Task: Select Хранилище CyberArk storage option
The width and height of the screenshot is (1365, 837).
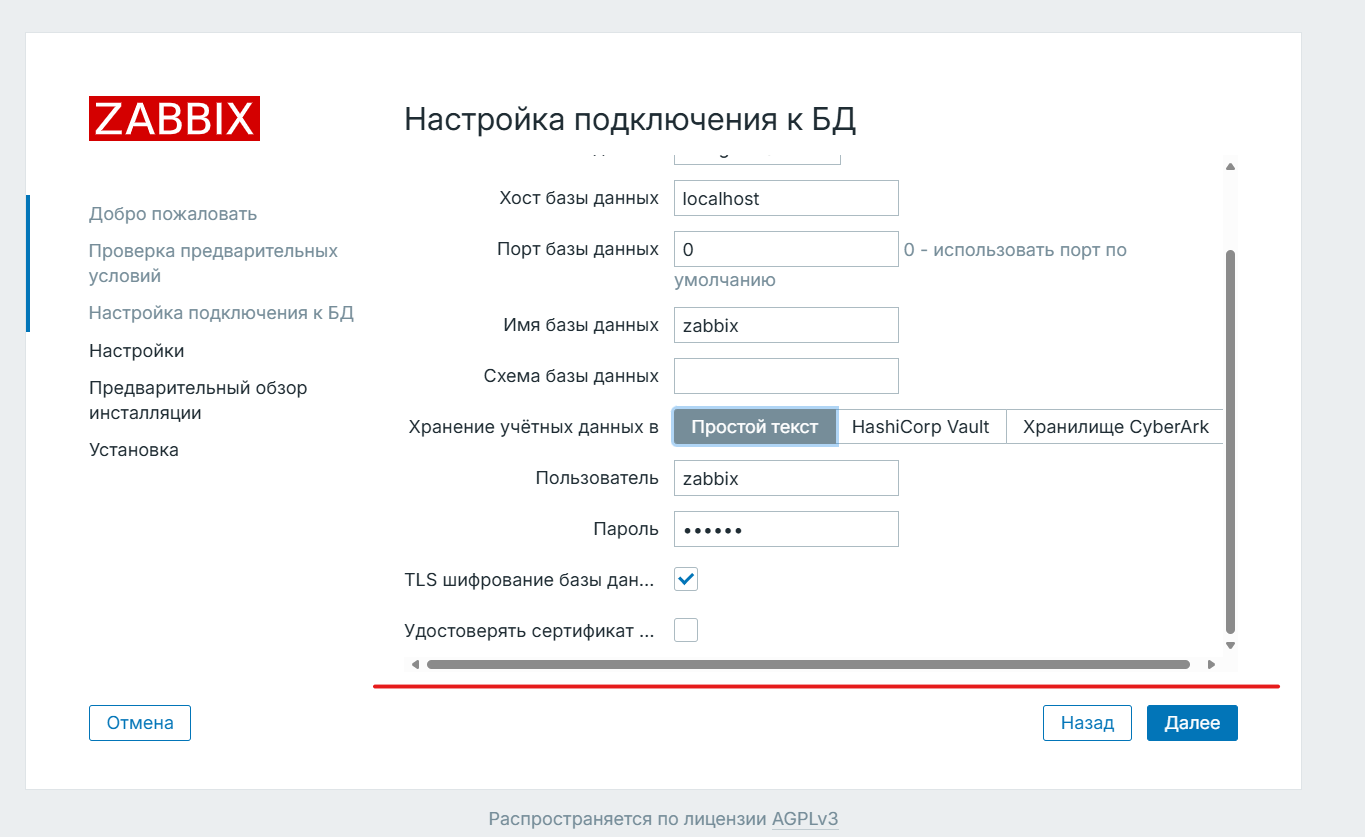Action: click(1115, 427)
